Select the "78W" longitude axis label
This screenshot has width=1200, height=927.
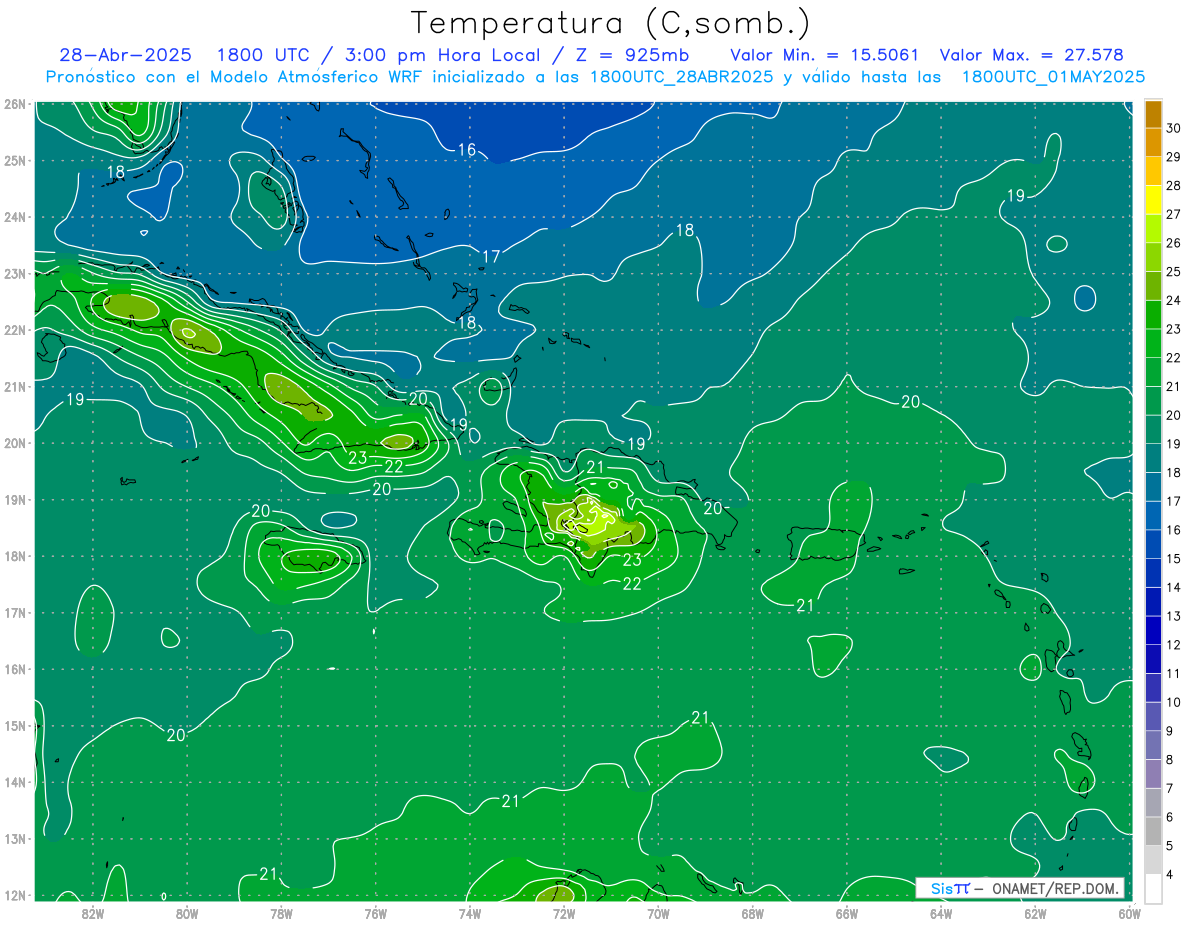(x=281, y=913)
